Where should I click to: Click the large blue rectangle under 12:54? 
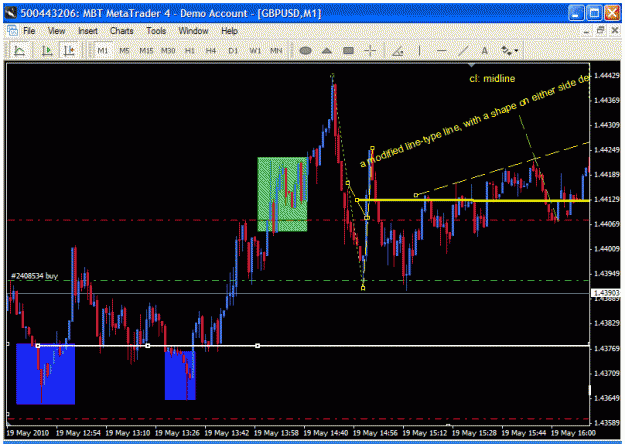point(45,374)
